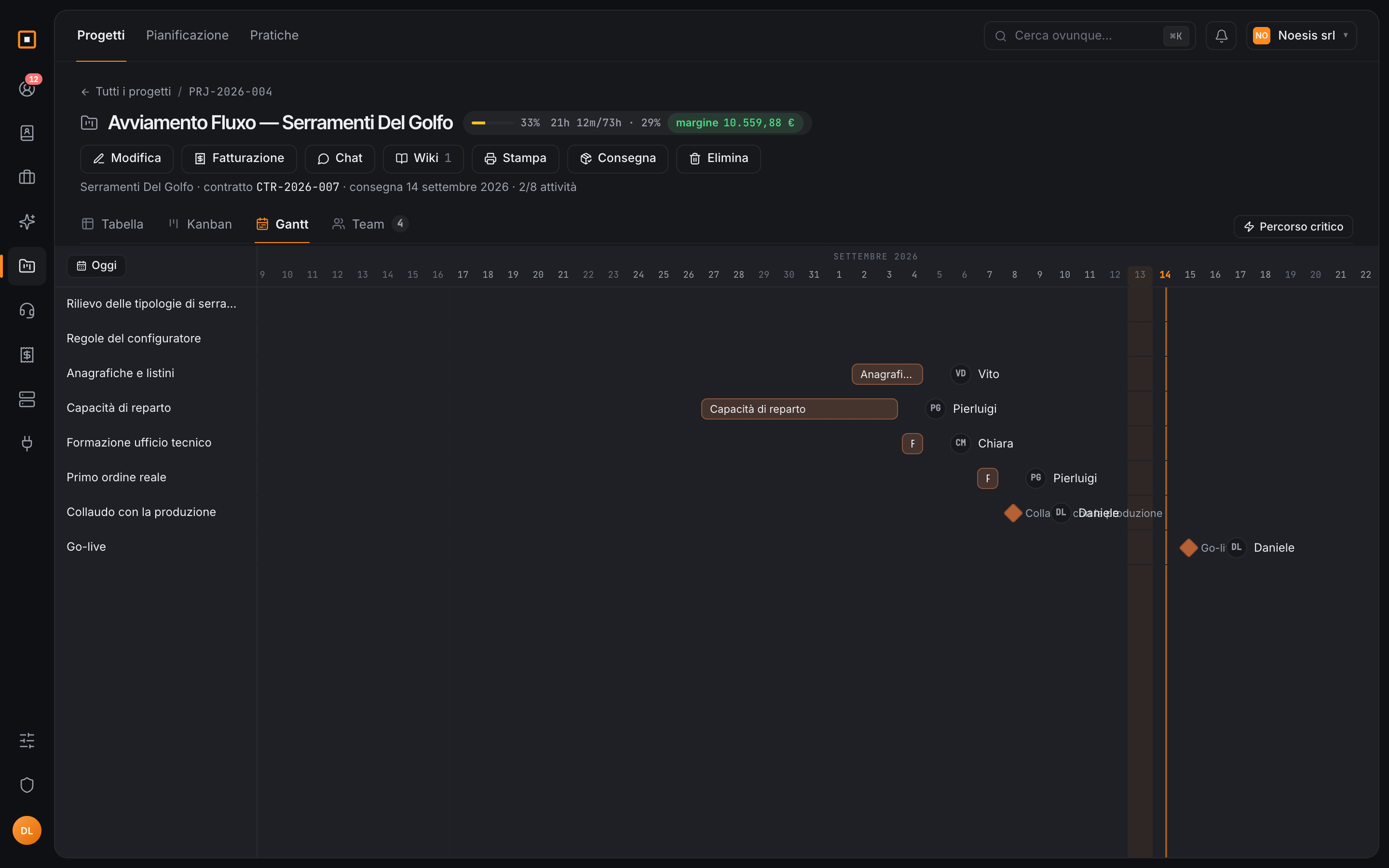Screen dimensions: 1389x868
Task: Open Fatturazione
Action: pos(239,159)
